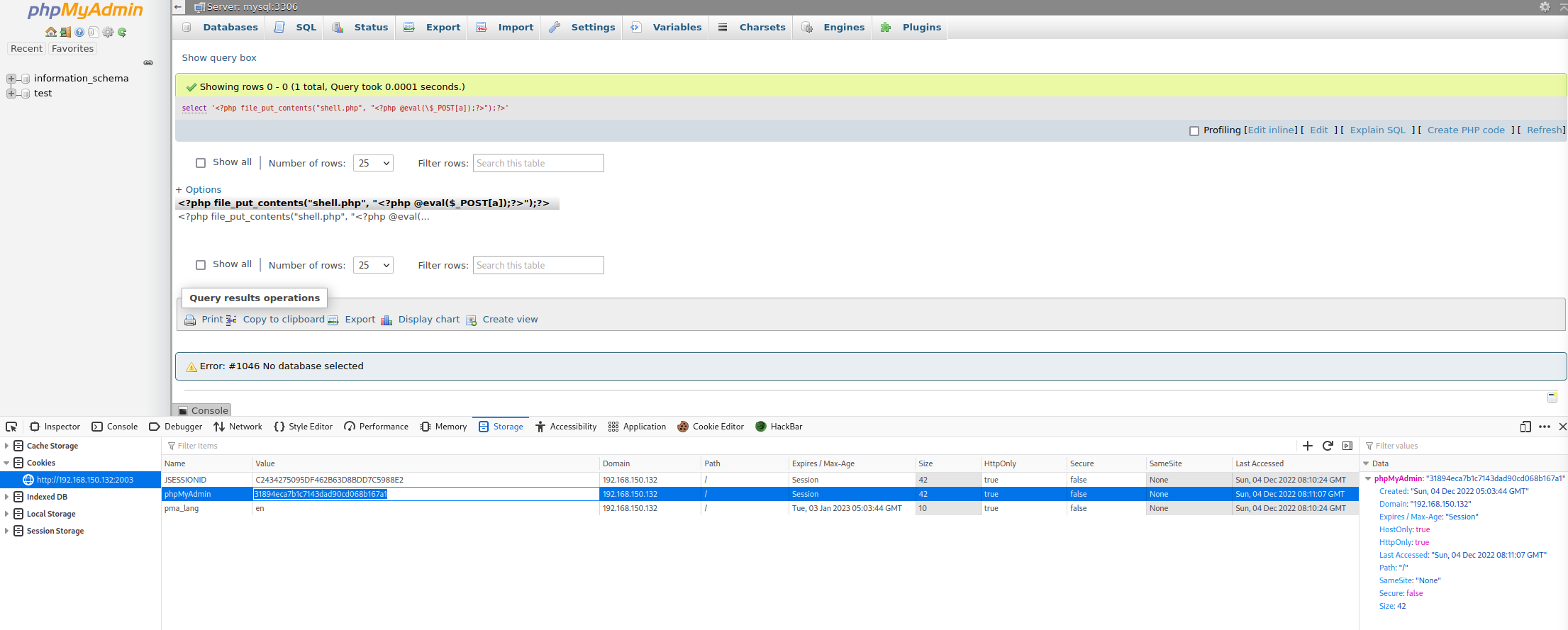The image size is (1568, 630).
Task: Collapse navigation panel using the arrow icon
Action: point(179,7)
